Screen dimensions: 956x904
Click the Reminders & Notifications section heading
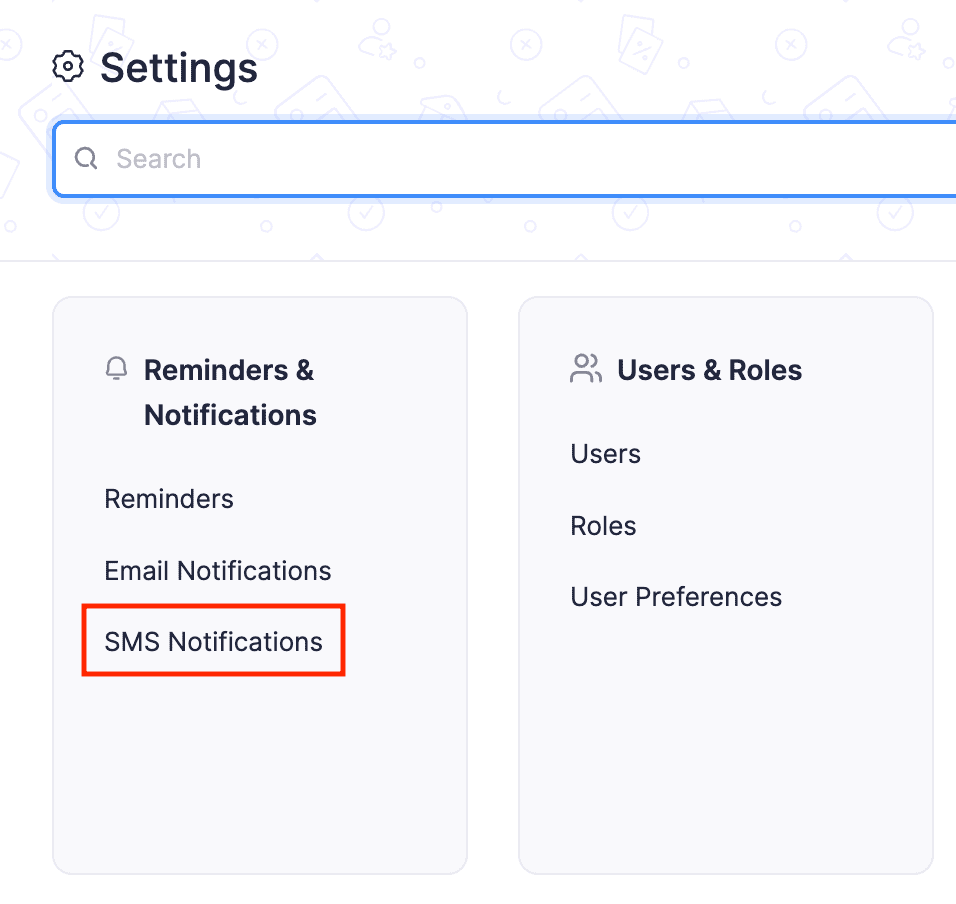[x=229, y=391]
